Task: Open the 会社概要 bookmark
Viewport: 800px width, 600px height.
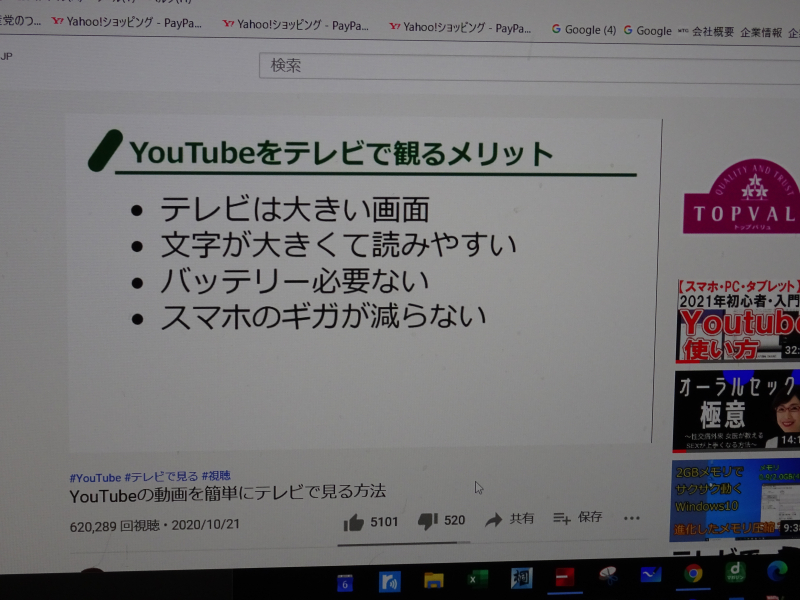Action: pyautogui.click(x=706, y=32)
